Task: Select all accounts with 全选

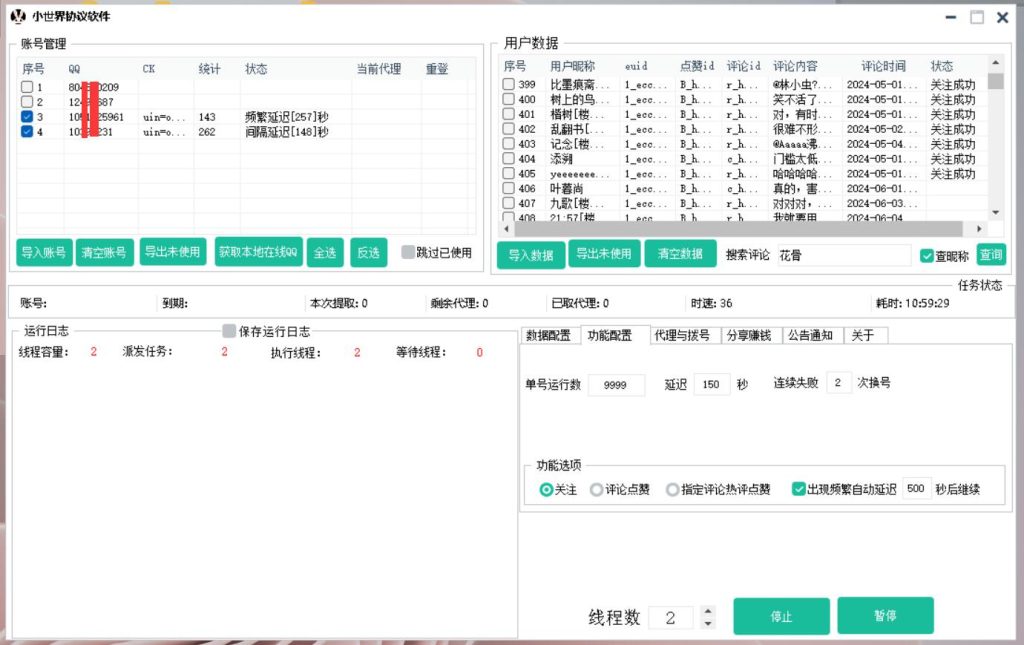Action: (x=325, y=252)
